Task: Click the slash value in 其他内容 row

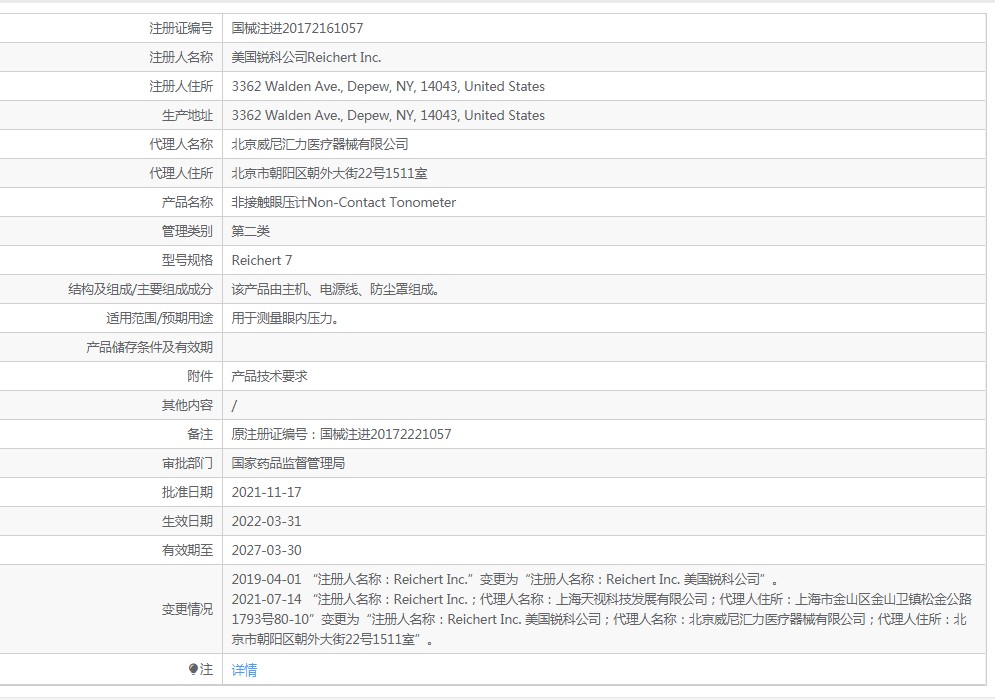Action: 234,406
